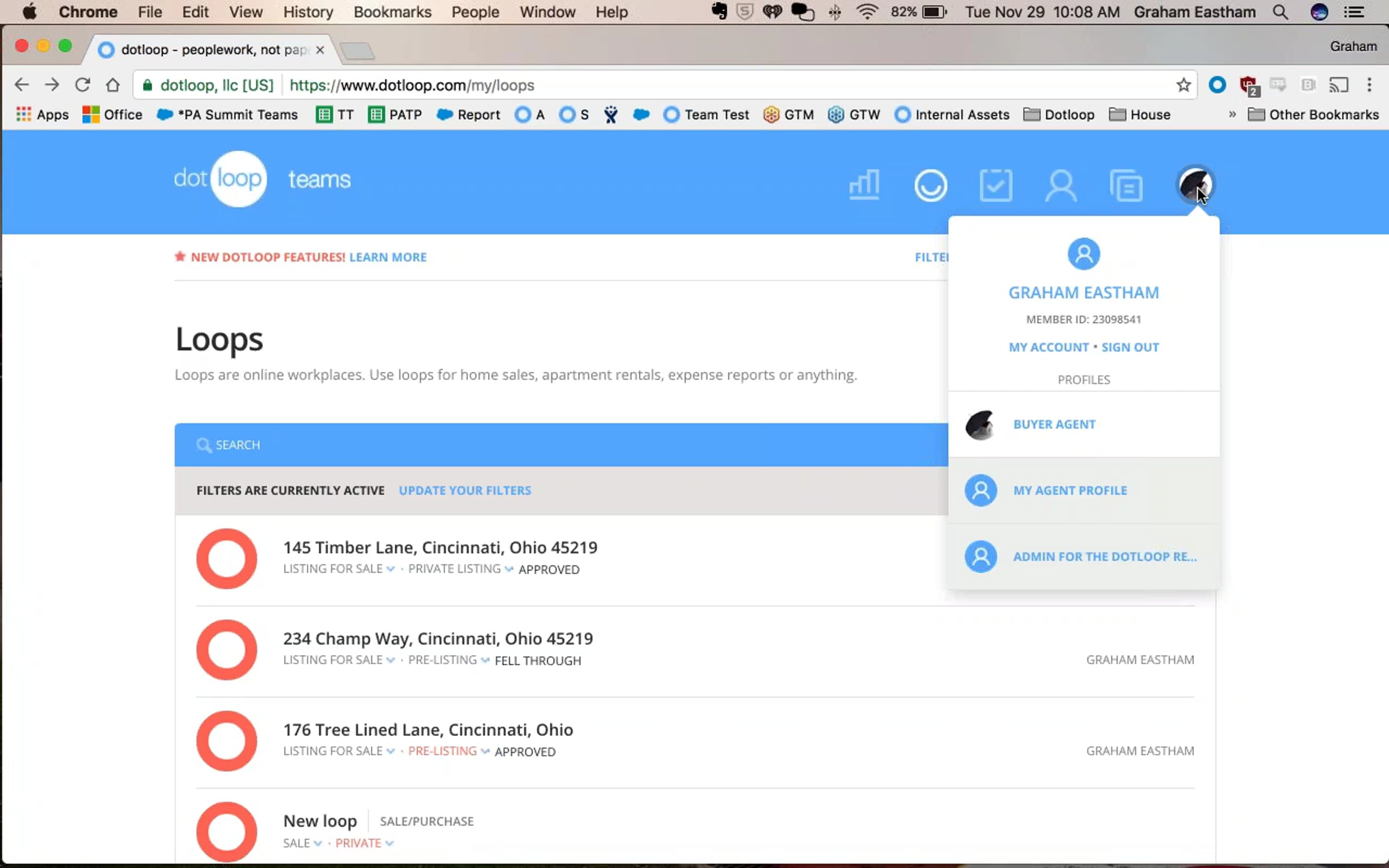Open Private Listing dropdown for 145 Timber Lane

coord(460,569)
